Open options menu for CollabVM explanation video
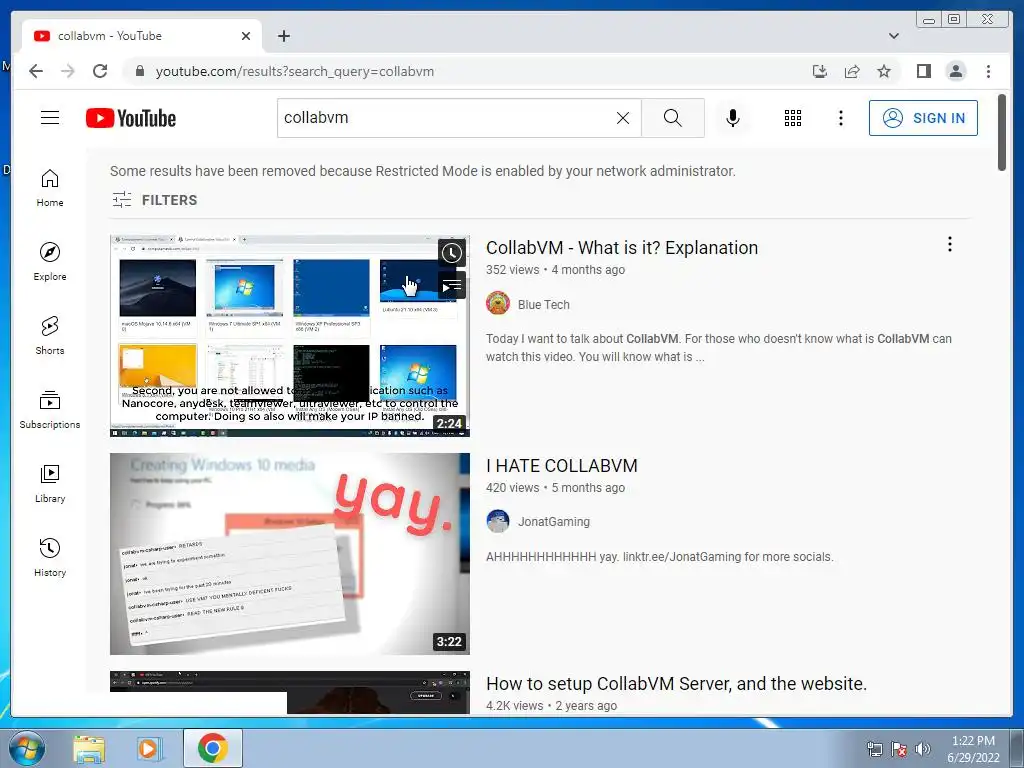1024x768 pixels. click(950, 245)
